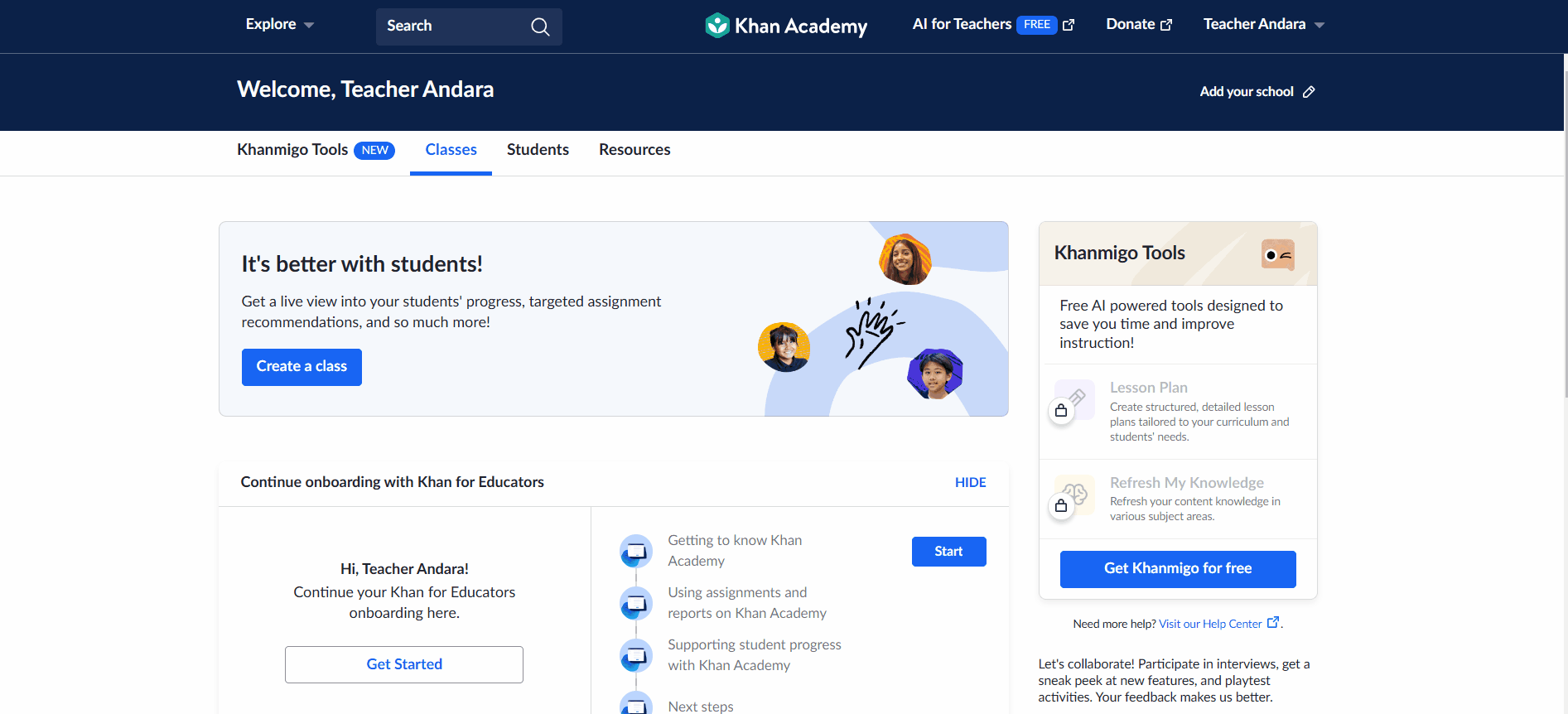Image resolution: width=1568 pixels, height=714 pixels.
Task: Click the Khanmigo face icon
Action: pyautogui.click(x=1277, y=254)
